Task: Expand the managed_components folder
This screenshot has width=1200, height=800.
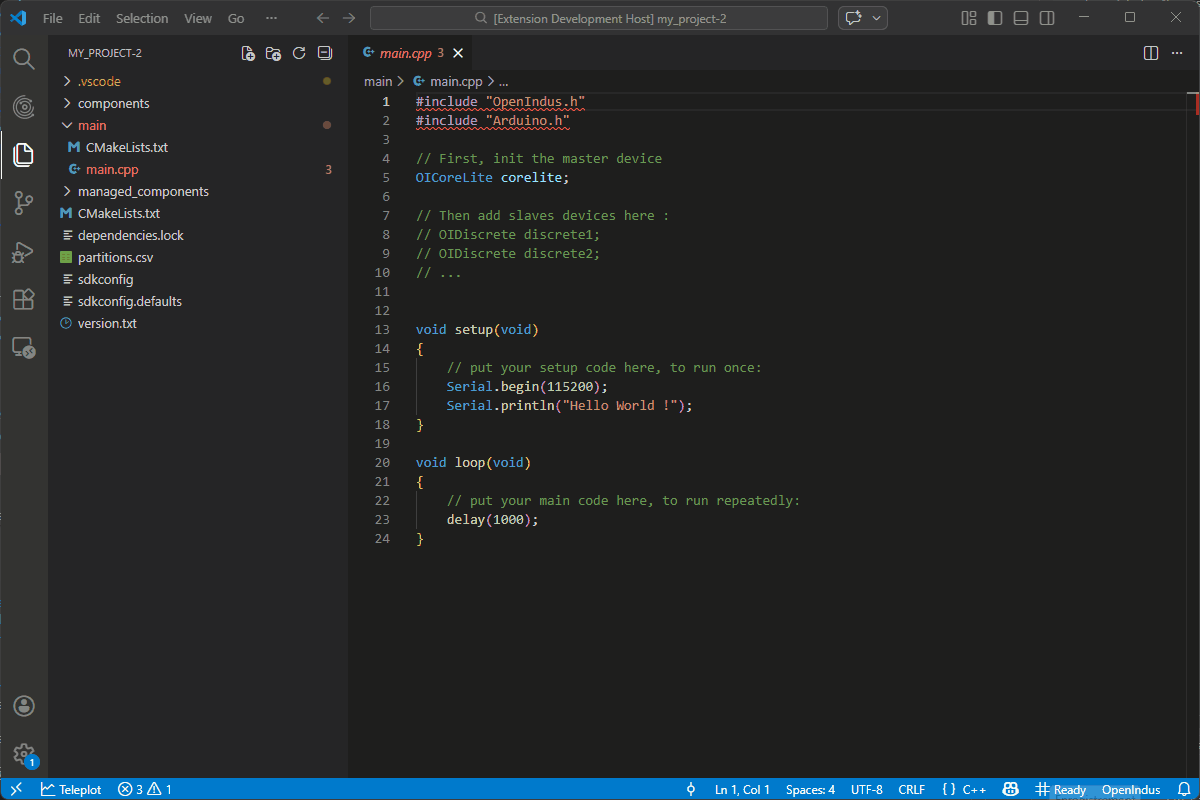Action: (x=143, y=191)
